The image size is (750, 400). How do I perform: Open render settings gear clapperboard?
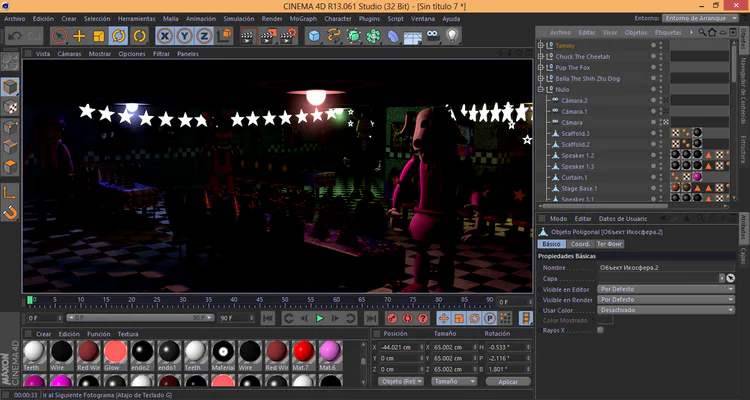pos(288,36)
